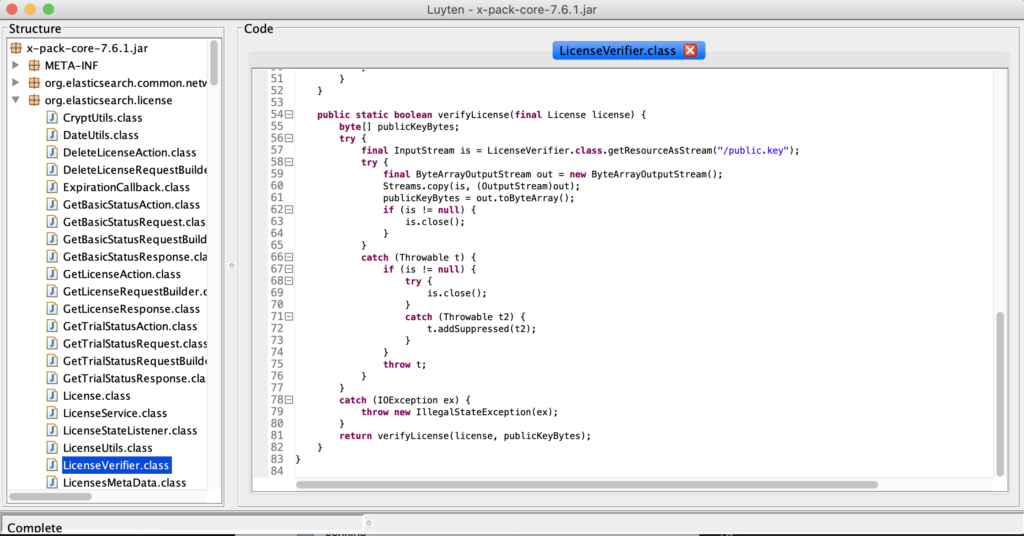Click the code view horizontal scrollbar thumb
1024x536 pixels.
point(586,484)
